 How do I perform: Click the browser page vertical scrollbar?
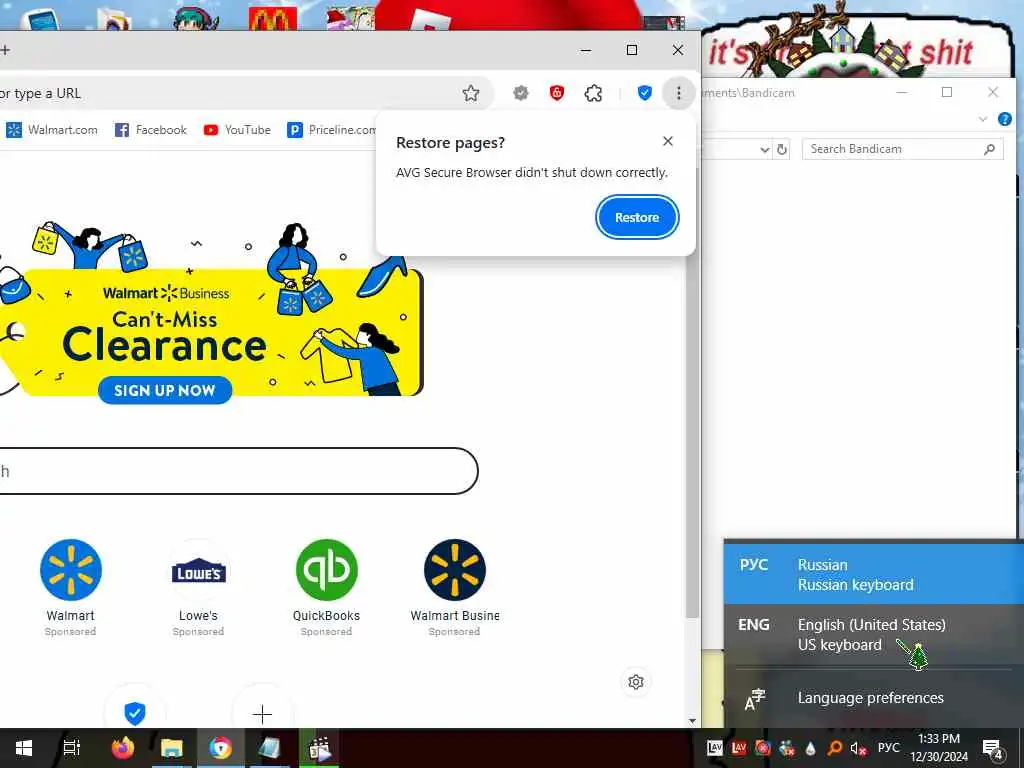tap(692, 392)
